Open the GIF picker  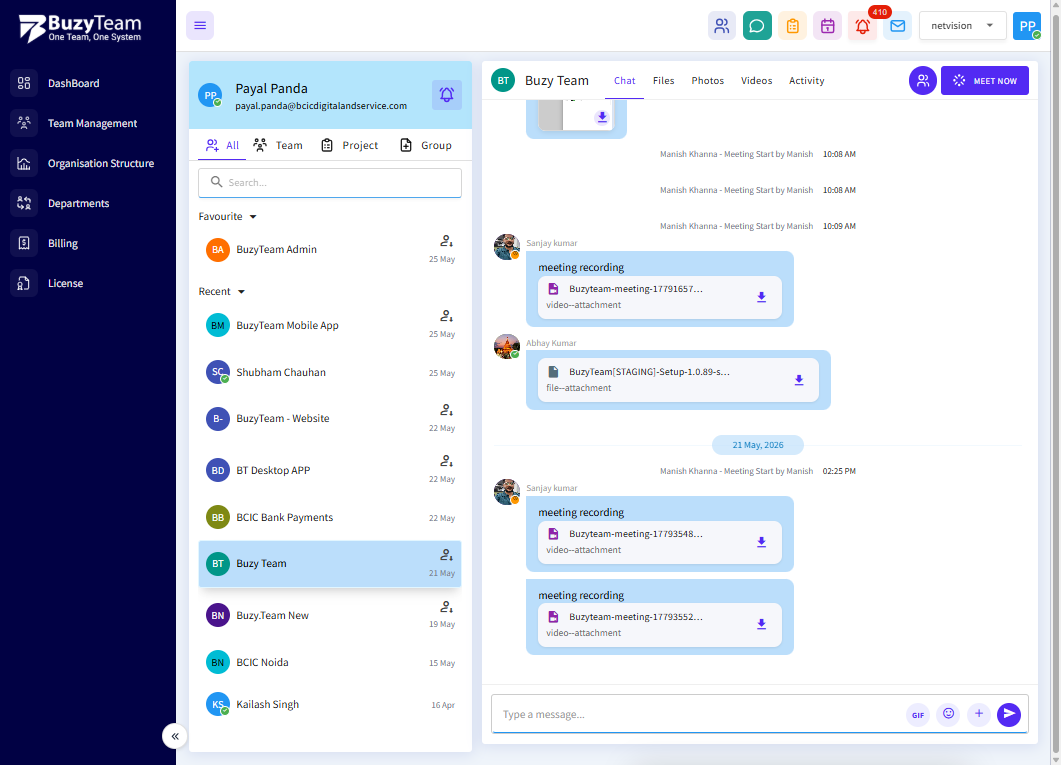[918, 715]
